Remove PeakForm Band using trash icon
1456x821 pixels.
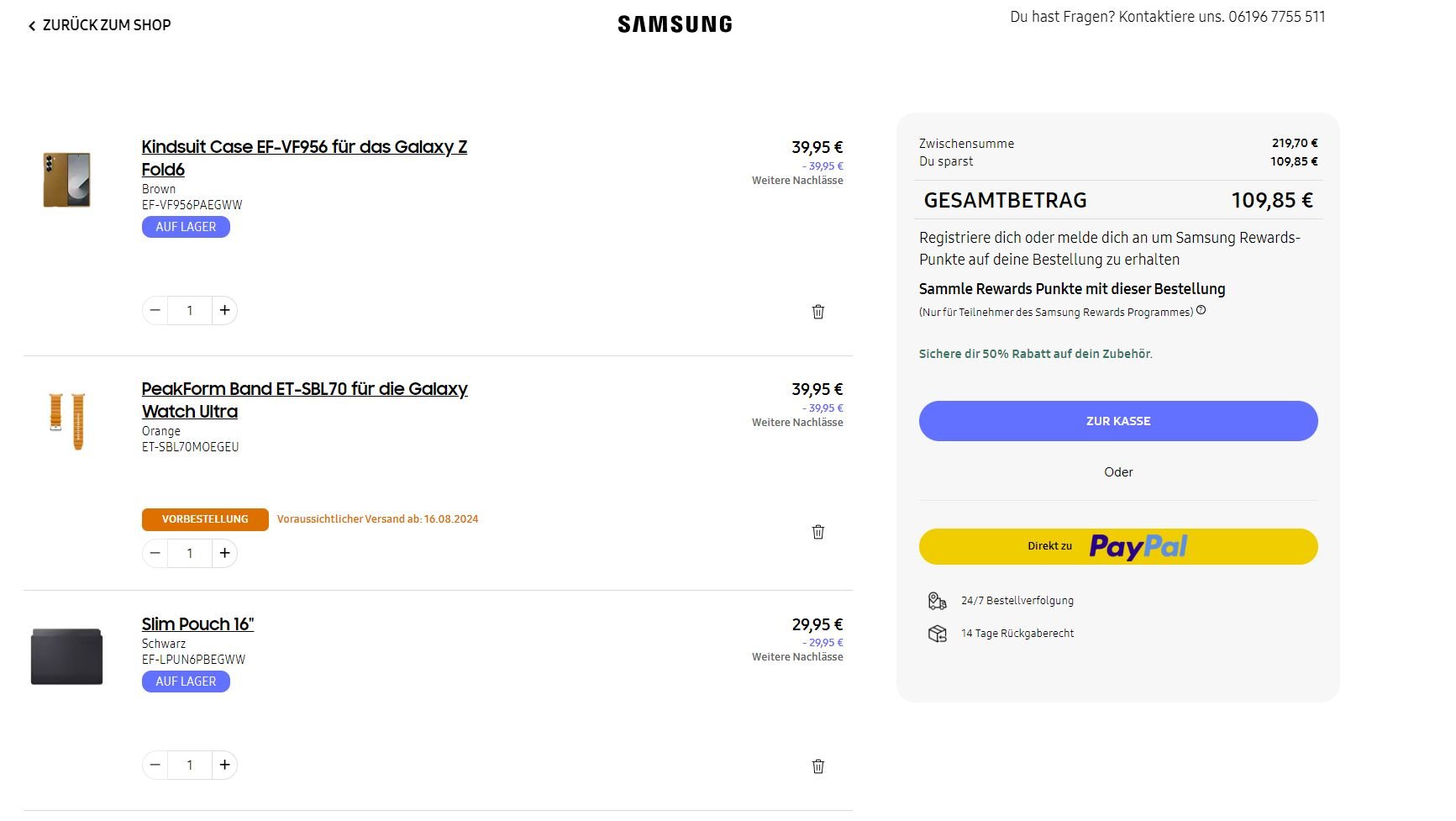click(817, 532)
